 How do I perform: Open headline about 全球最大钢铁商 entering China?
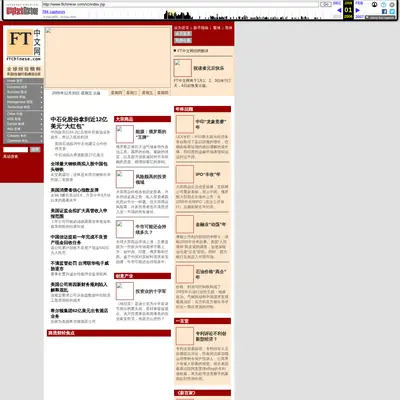pos(79,167)
